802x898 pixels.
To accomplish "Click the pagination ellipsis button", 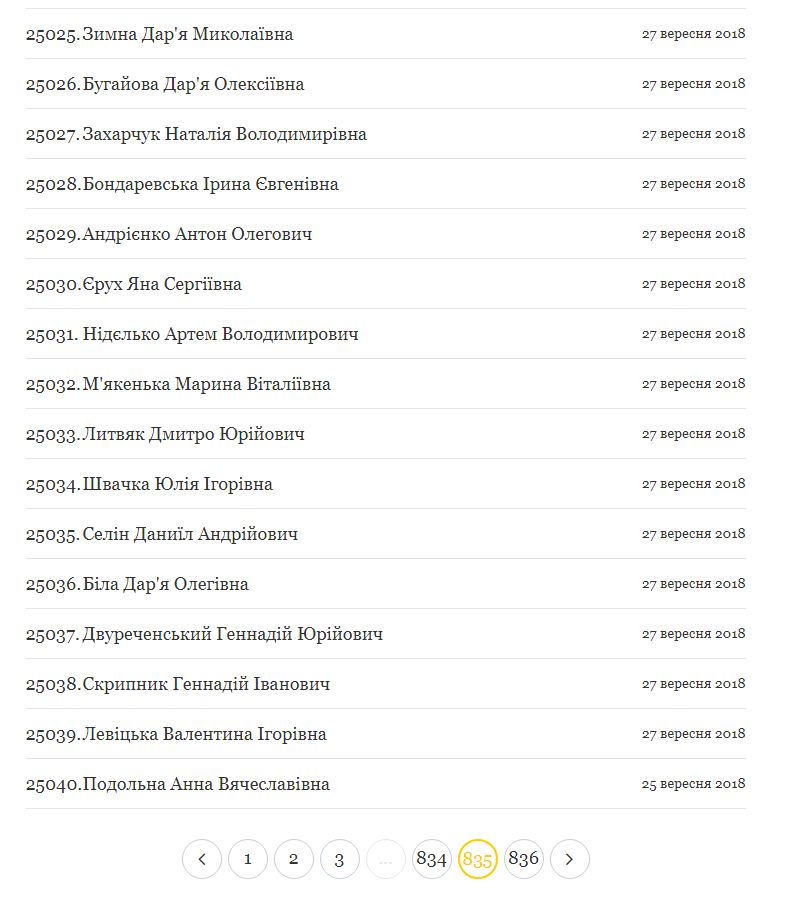I will (x=386, y=859).
